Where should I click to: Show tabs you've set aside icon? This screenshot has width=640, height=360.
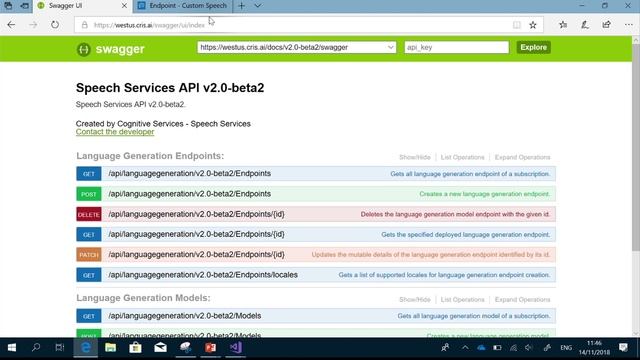click(x=8, y=6)
